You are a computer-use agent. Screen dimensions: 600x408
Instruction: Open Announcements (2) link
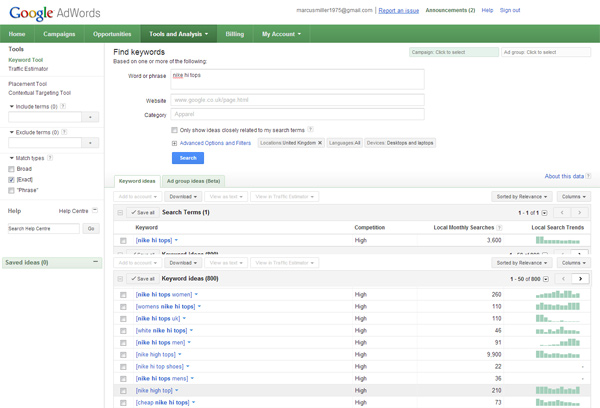(x=450, y=10)
